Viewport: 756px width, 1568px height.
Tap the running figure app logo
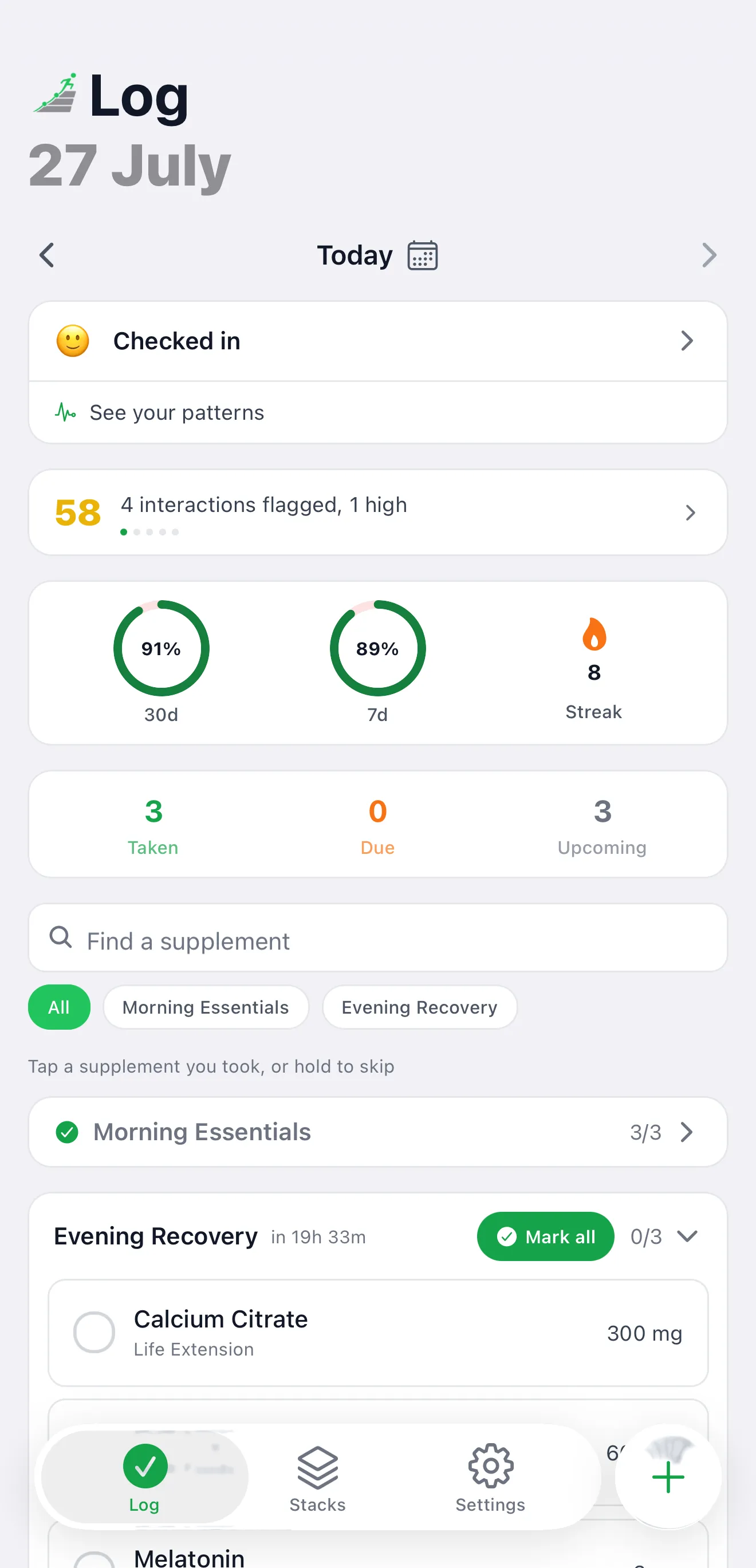pos(56,93)
